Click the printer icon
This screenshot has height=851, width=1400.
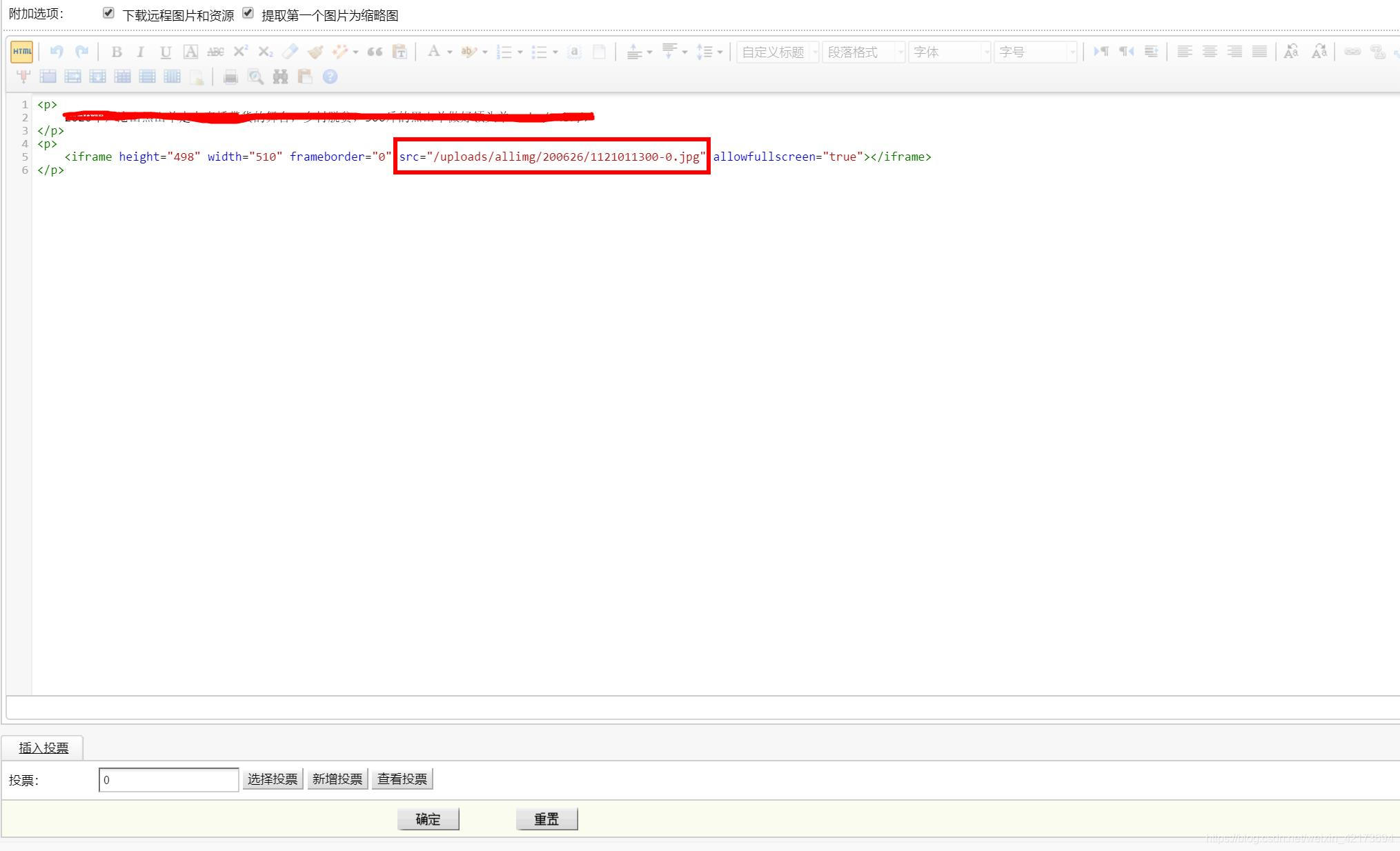(x=230, y=77)
